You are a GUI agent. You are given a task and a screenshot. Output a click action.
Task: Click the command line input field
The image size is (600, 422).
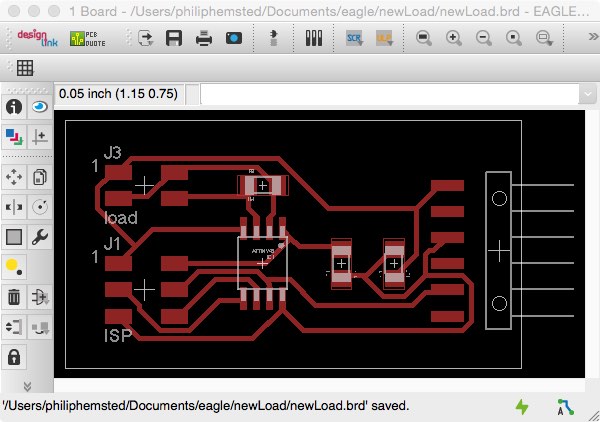click(x=389, y=94)
